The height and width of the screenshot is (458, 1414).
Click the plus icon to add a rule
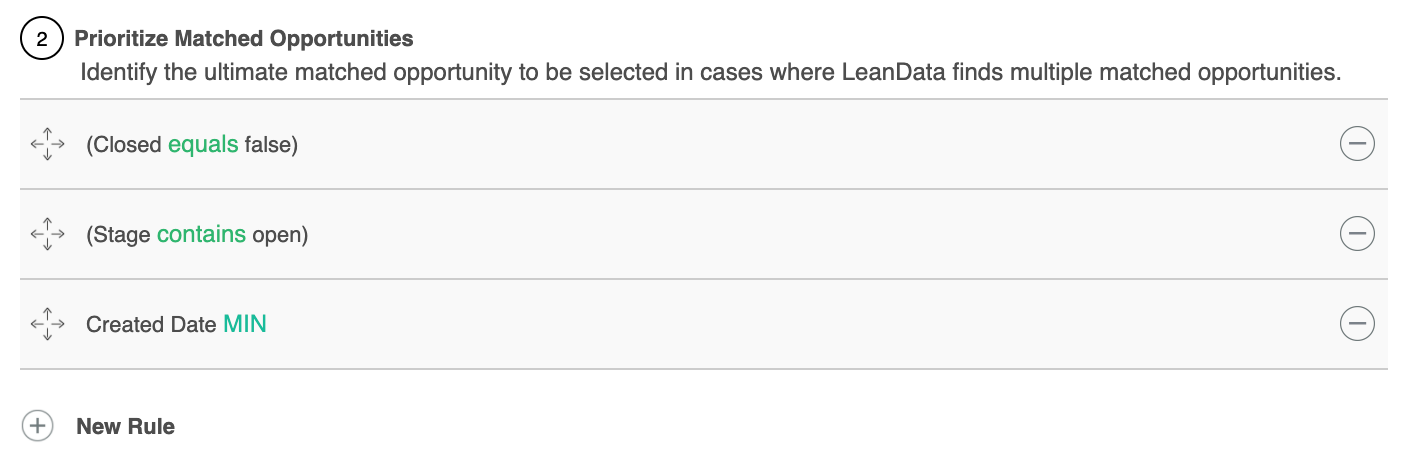pyautogui.click(x=38, y=426)
